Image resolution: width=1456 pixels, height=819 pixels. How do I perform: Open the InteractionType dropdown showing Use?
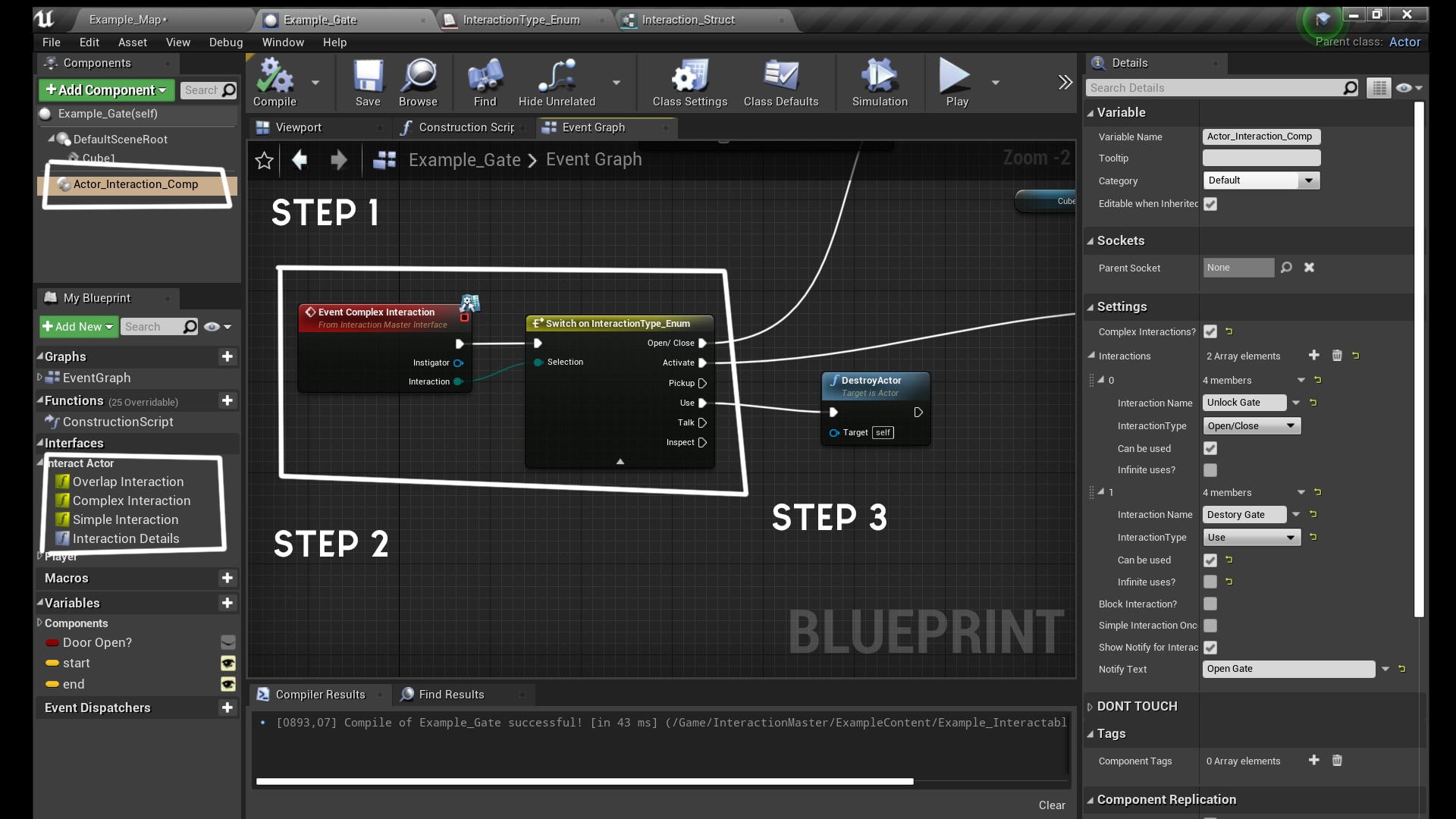pos(1250,537)
